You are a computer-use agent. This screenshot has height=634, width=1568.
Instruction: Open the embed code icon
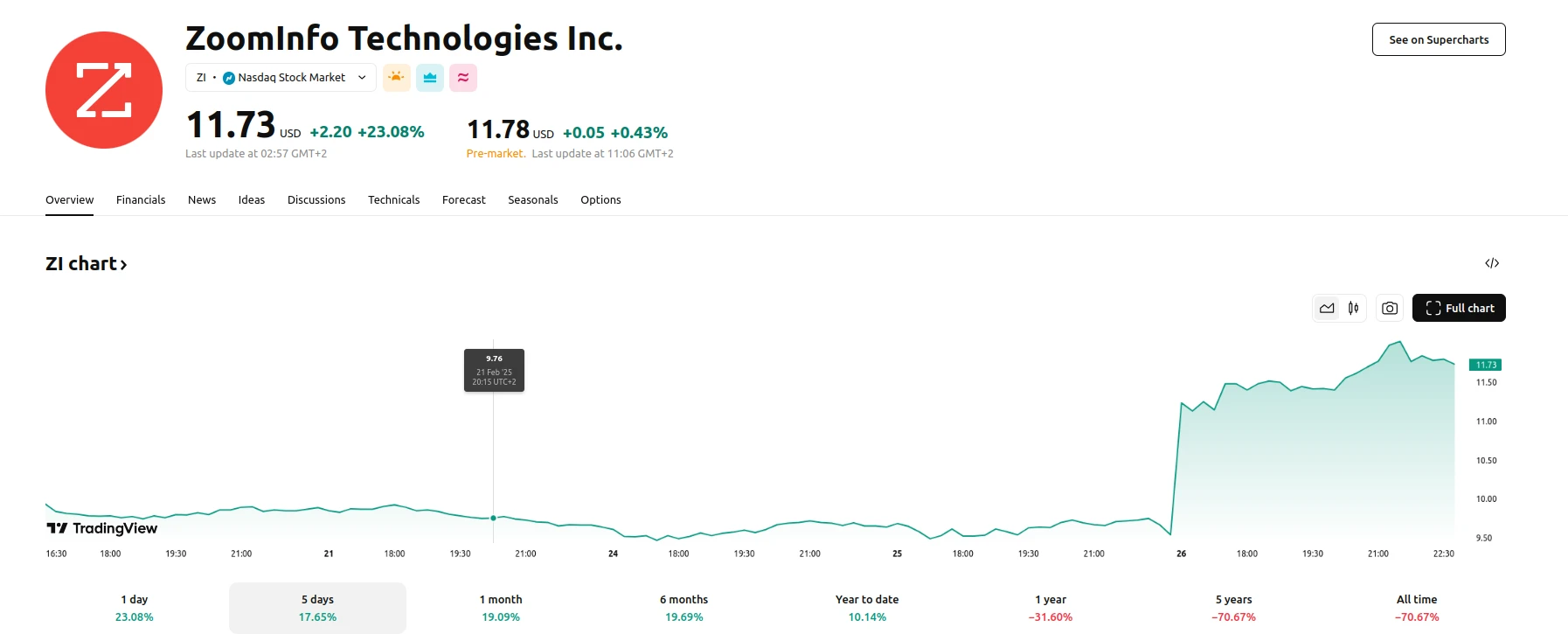coord(1492,263)
